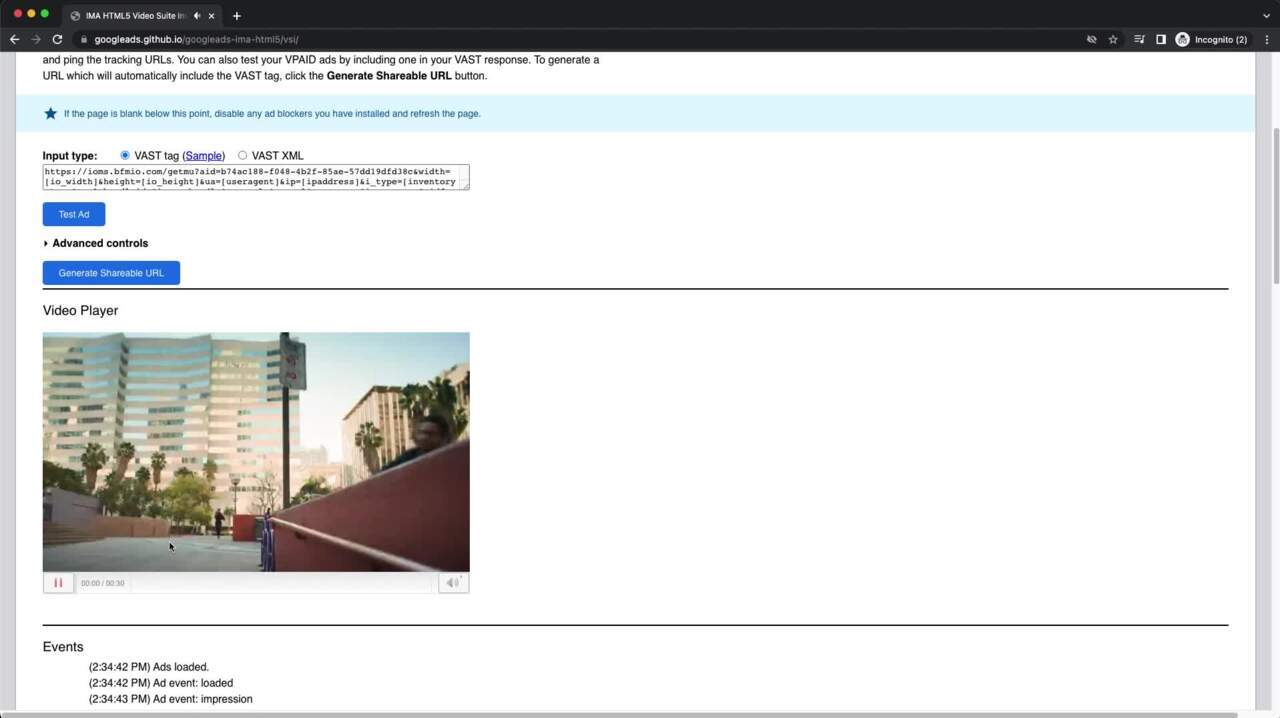Expand the Advanced controls section
The width and height of the screenshot is (1280, 718).
[95, 243]
